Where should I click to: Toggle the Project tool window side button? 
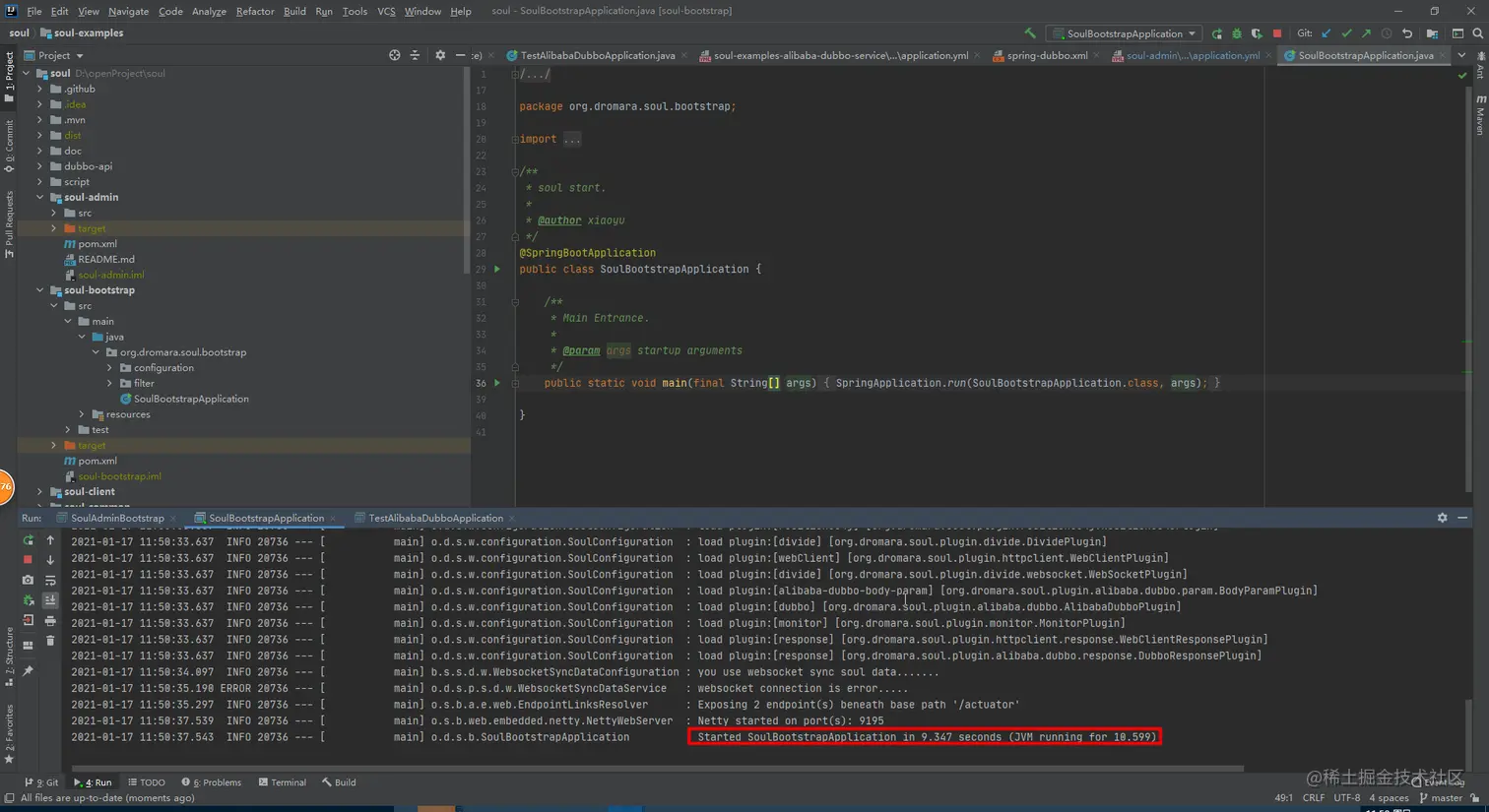click(9, 77)
